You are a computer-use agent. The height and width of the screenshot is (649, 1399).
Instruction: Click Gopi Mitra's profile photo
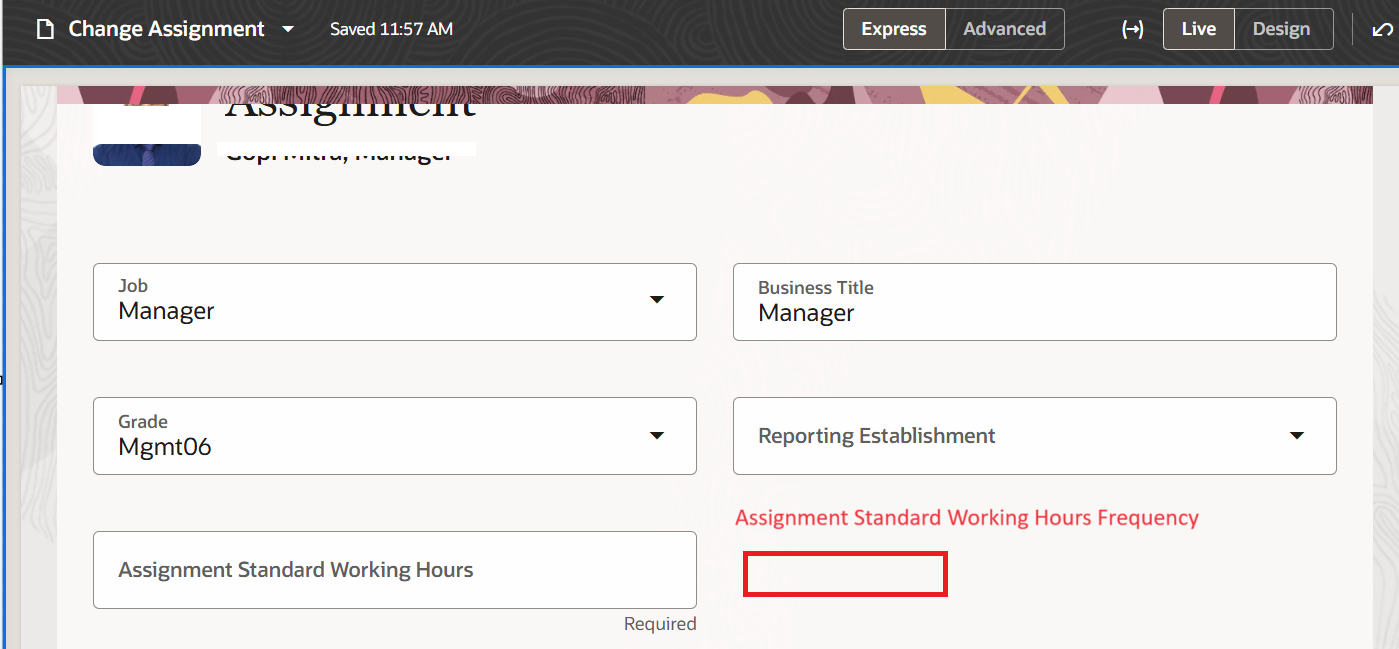point(146,130)
